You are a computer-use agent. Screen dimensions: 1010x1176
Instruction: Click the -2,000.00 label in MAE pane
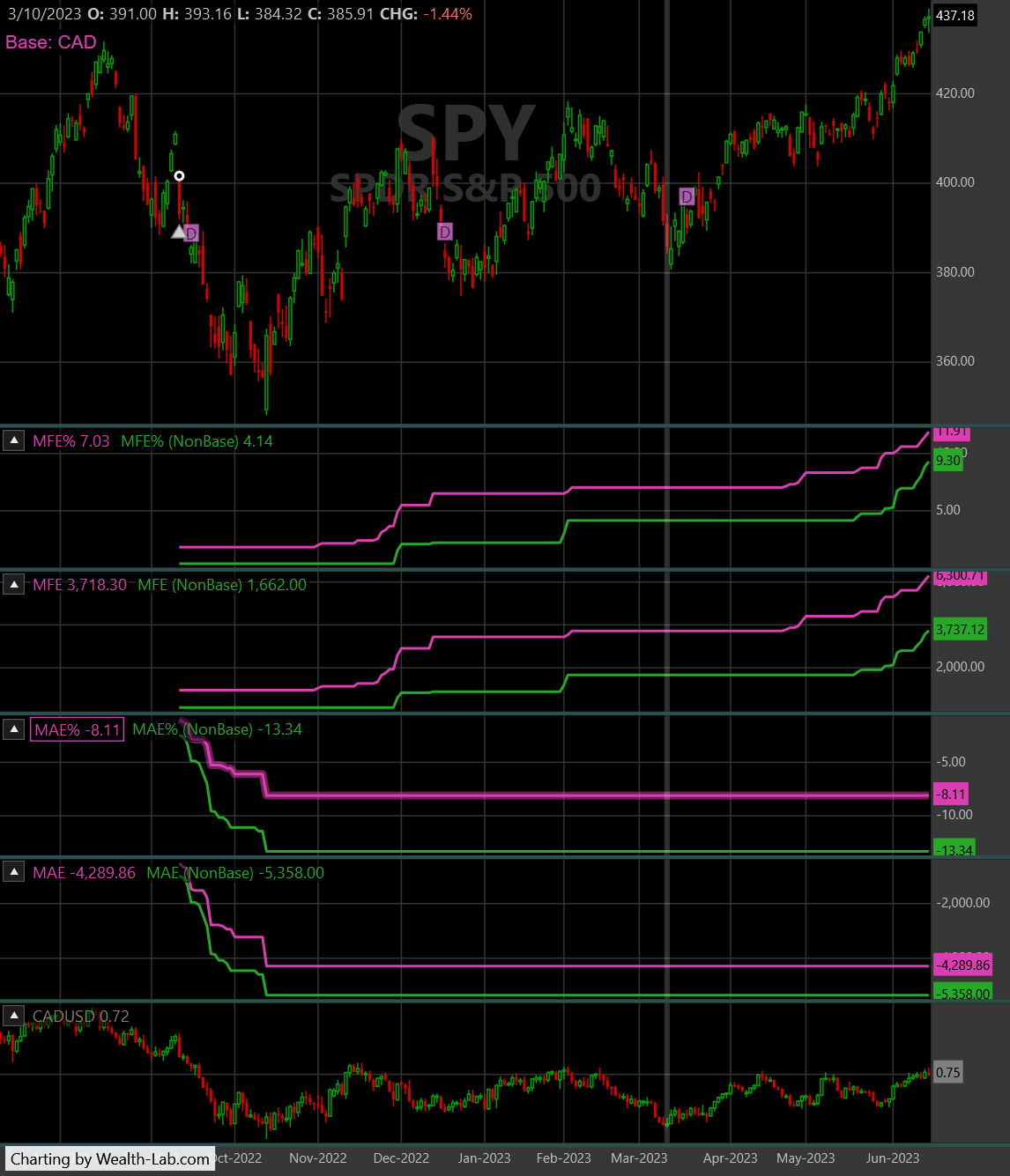(962, 903)
